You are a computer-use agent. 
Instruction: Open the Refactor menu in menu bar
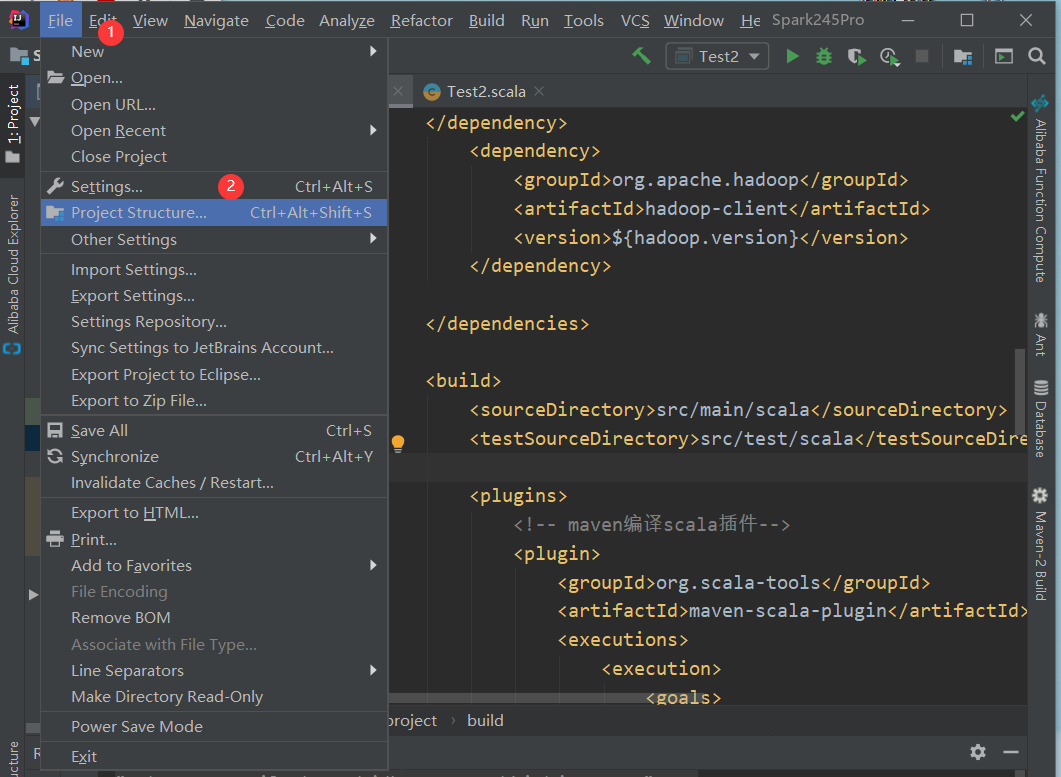pos(421,20)
